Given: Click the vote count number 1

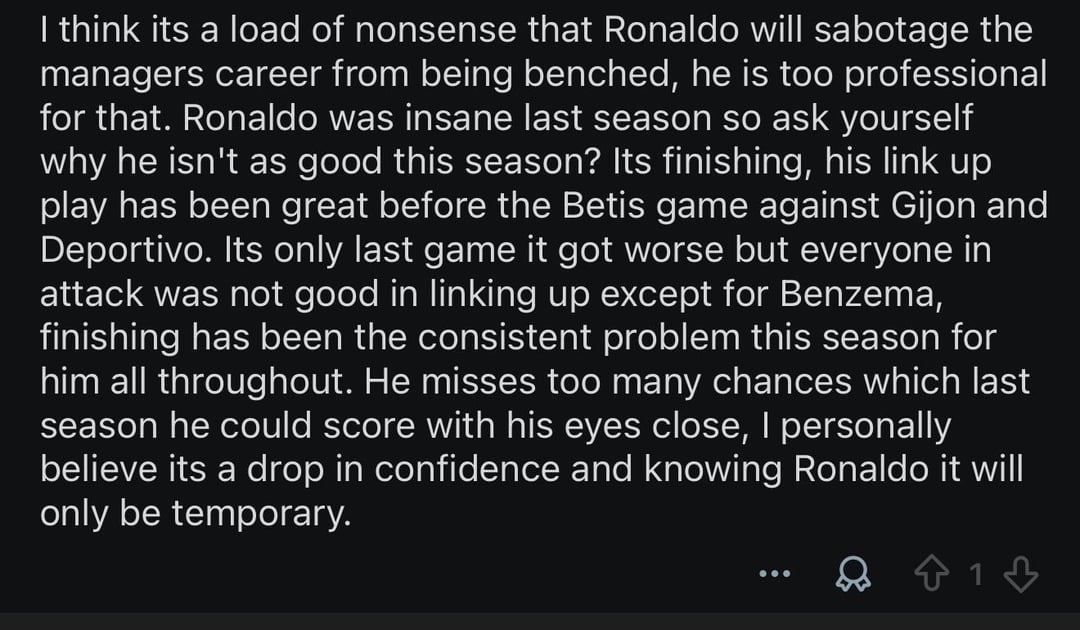Looking at the screenshot, I should click(x=976, y=575).
